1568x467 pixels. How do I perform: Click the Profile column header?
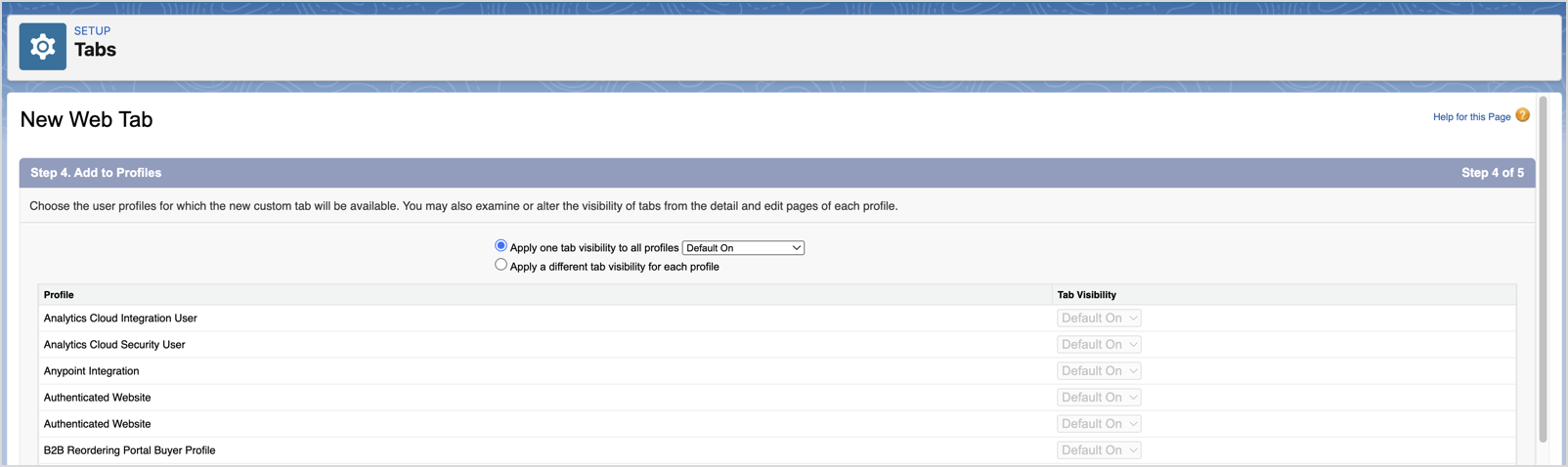pos(59,294)
